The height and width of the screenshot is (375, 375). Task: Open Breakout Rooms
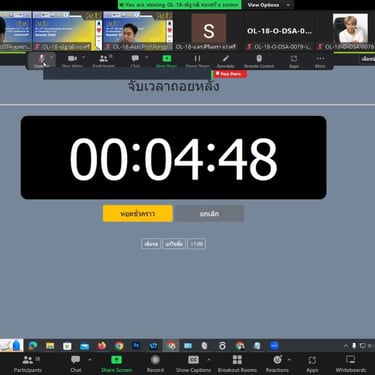coord(237,364)
